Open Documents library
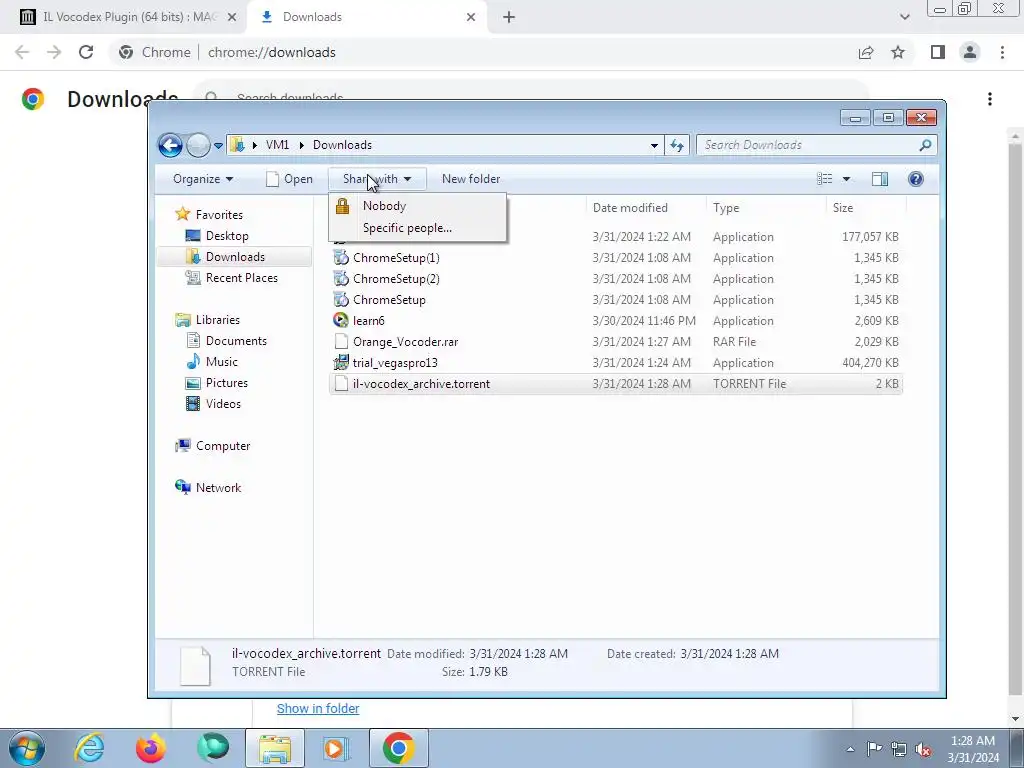Image resolution: width=1024 pixels, height=768 pixels. coord(236,341)
